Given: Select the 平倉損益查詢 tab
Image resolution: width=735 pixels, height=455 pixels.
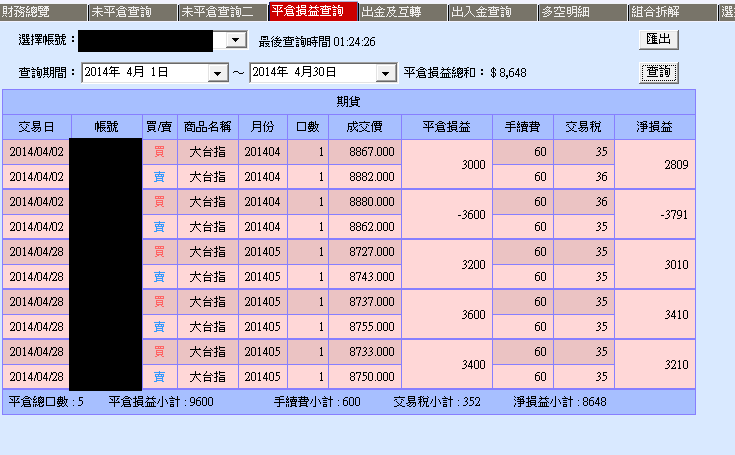Looking at the screenshot, I should point(313,11).
